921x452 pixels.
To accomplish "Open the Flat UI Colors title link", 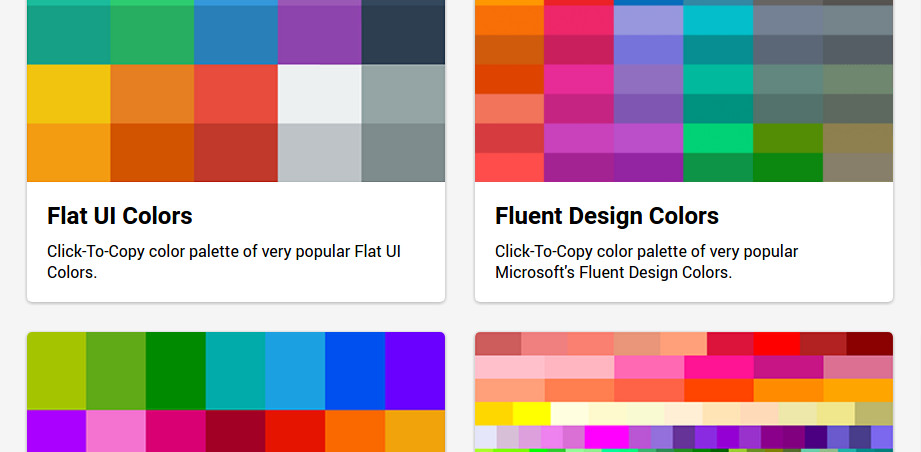I will tap(120, 216).
